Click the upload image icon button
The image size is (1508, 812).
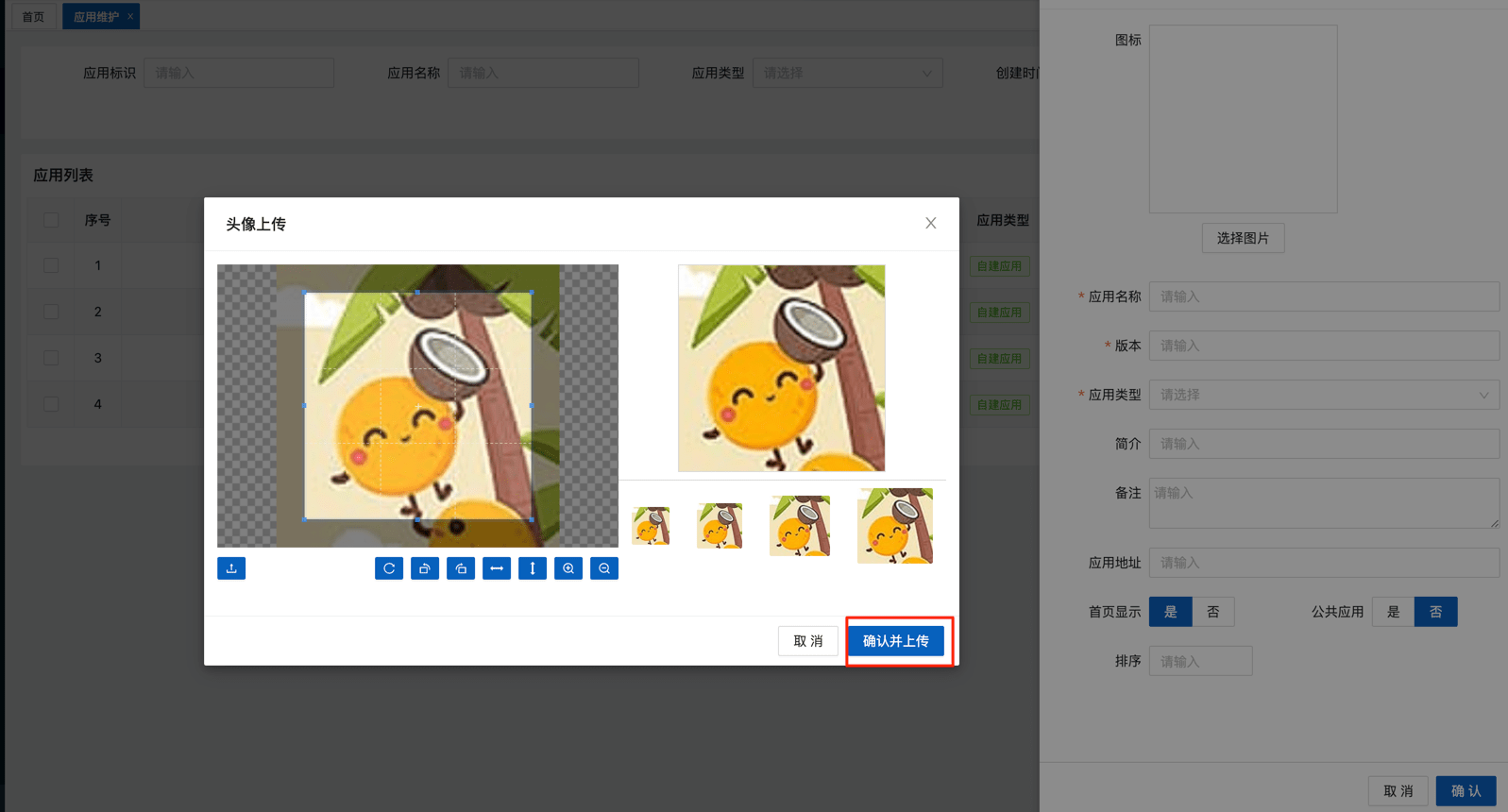click(231, 568)
